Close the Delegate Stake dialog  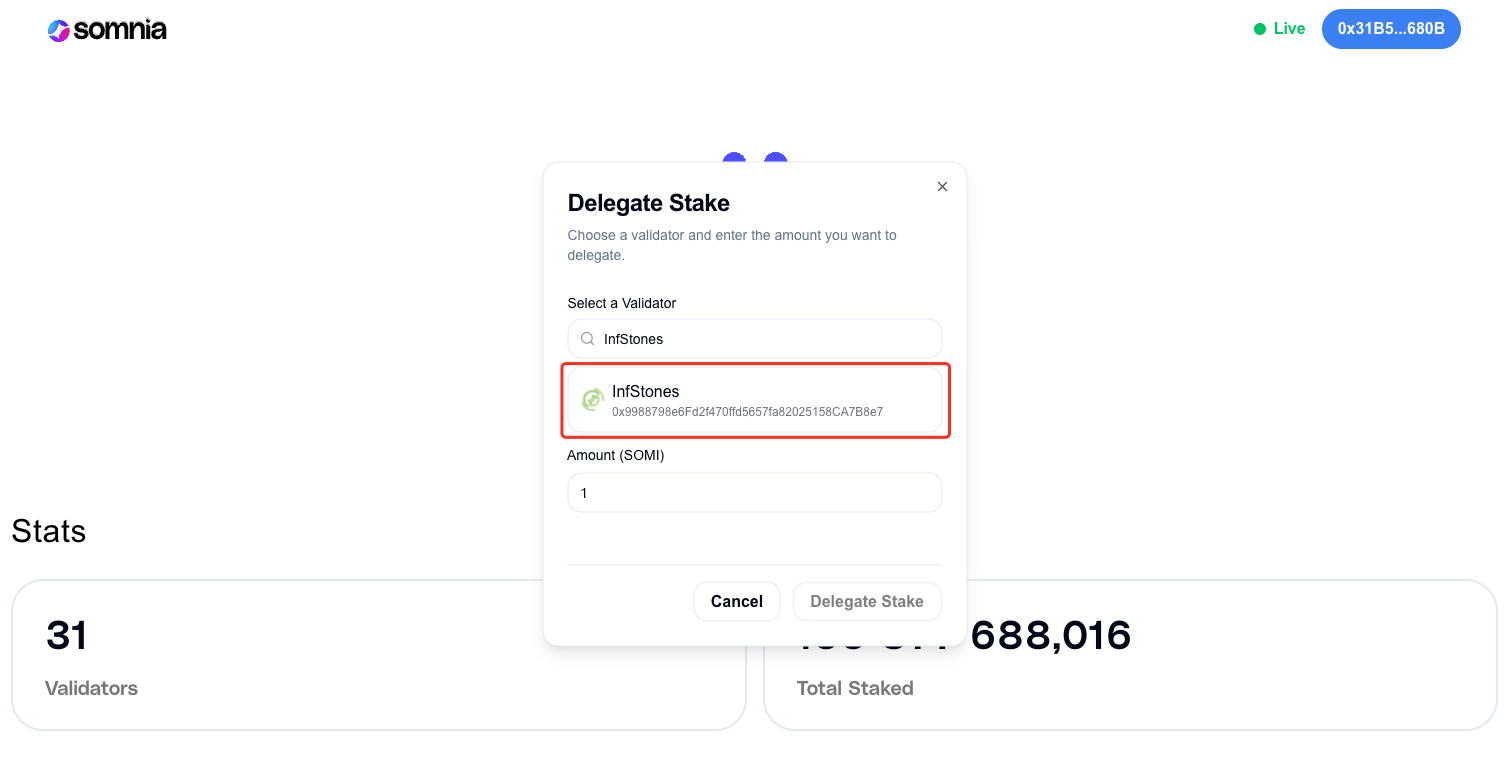[942, 187]
